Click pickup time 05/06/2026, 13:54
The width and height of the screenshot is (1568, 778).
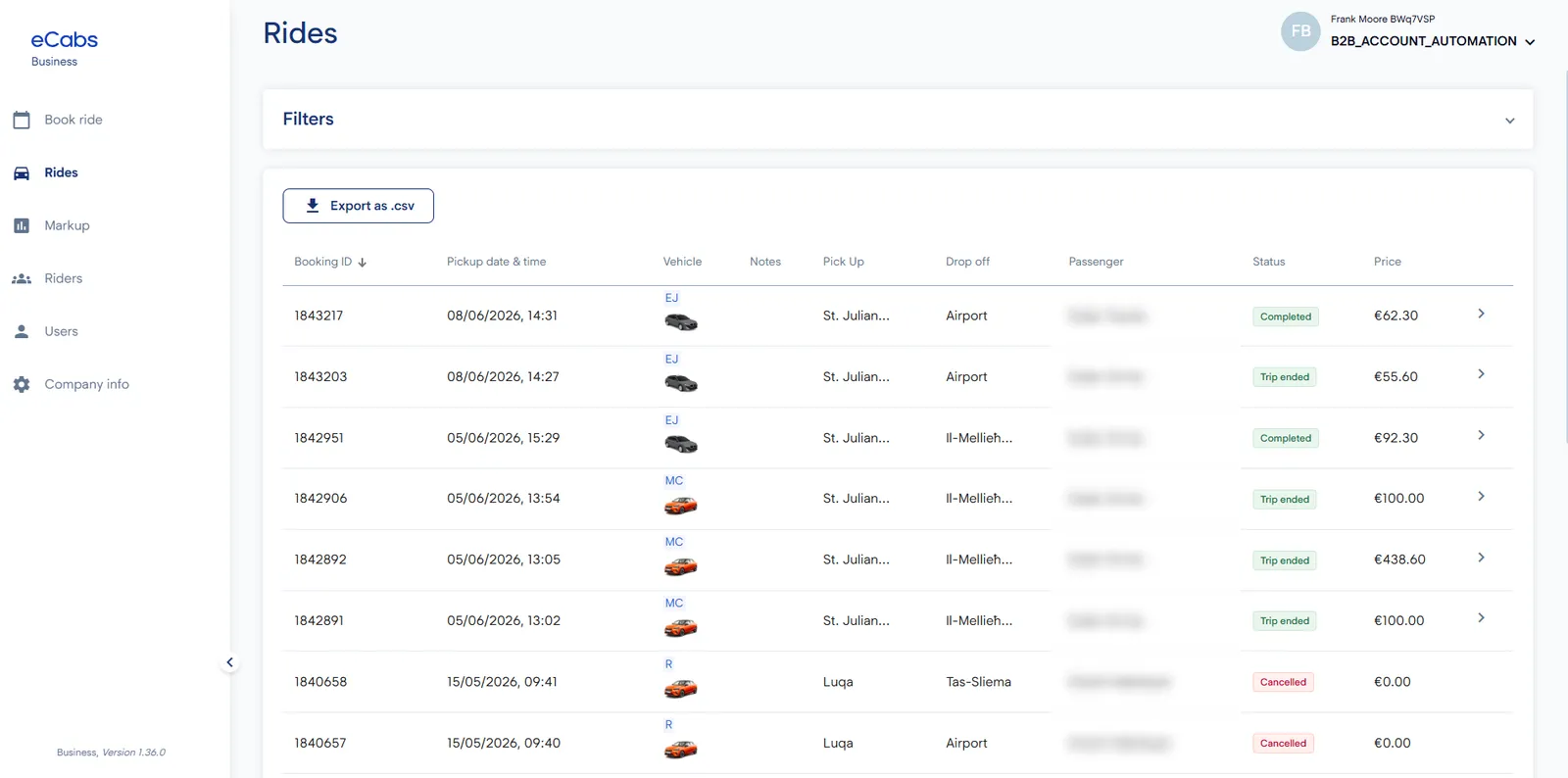tap(504, 499)
